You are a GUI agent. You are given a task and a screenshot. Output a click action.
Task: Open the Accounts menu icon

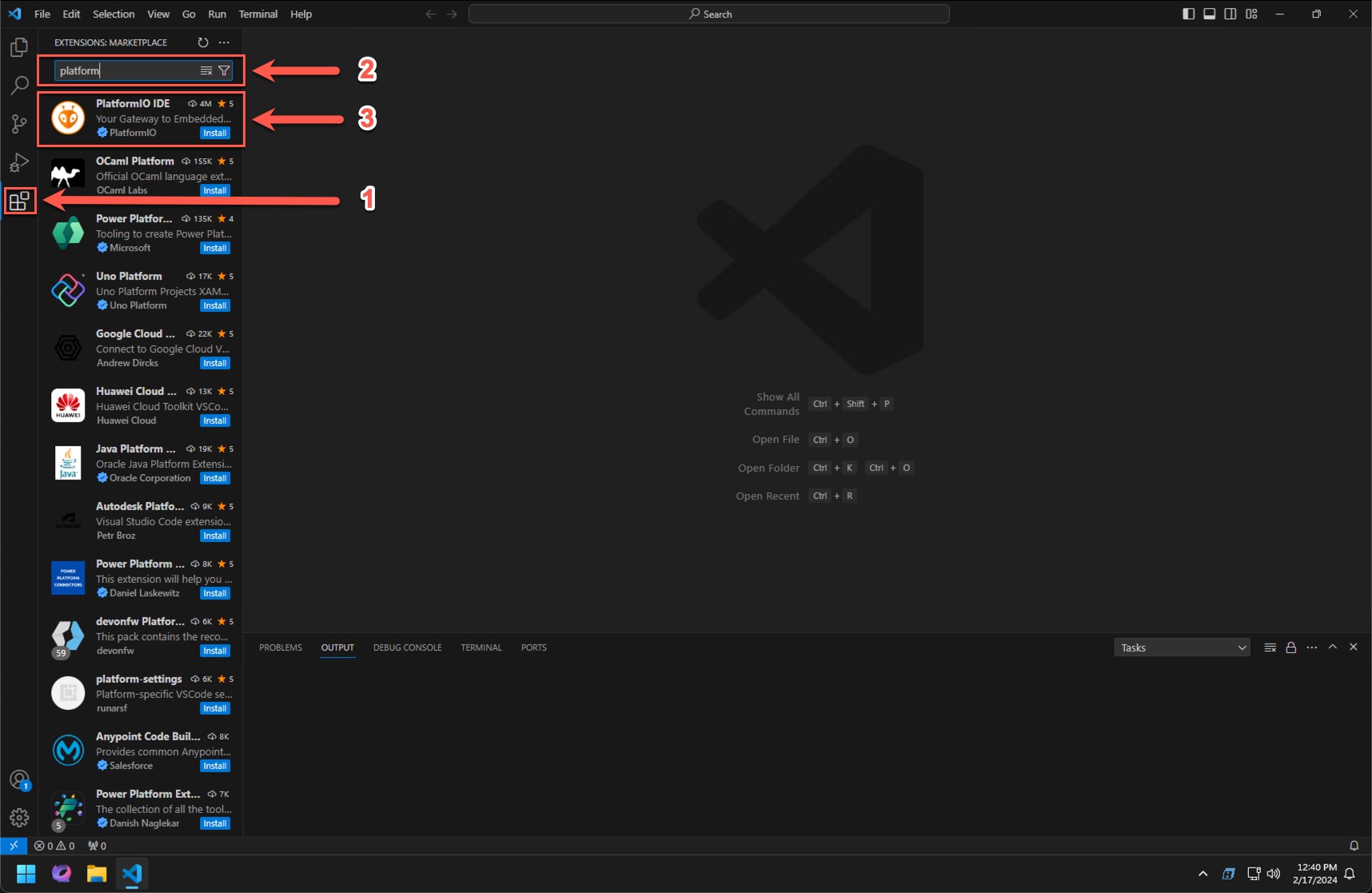coord(19,779)
